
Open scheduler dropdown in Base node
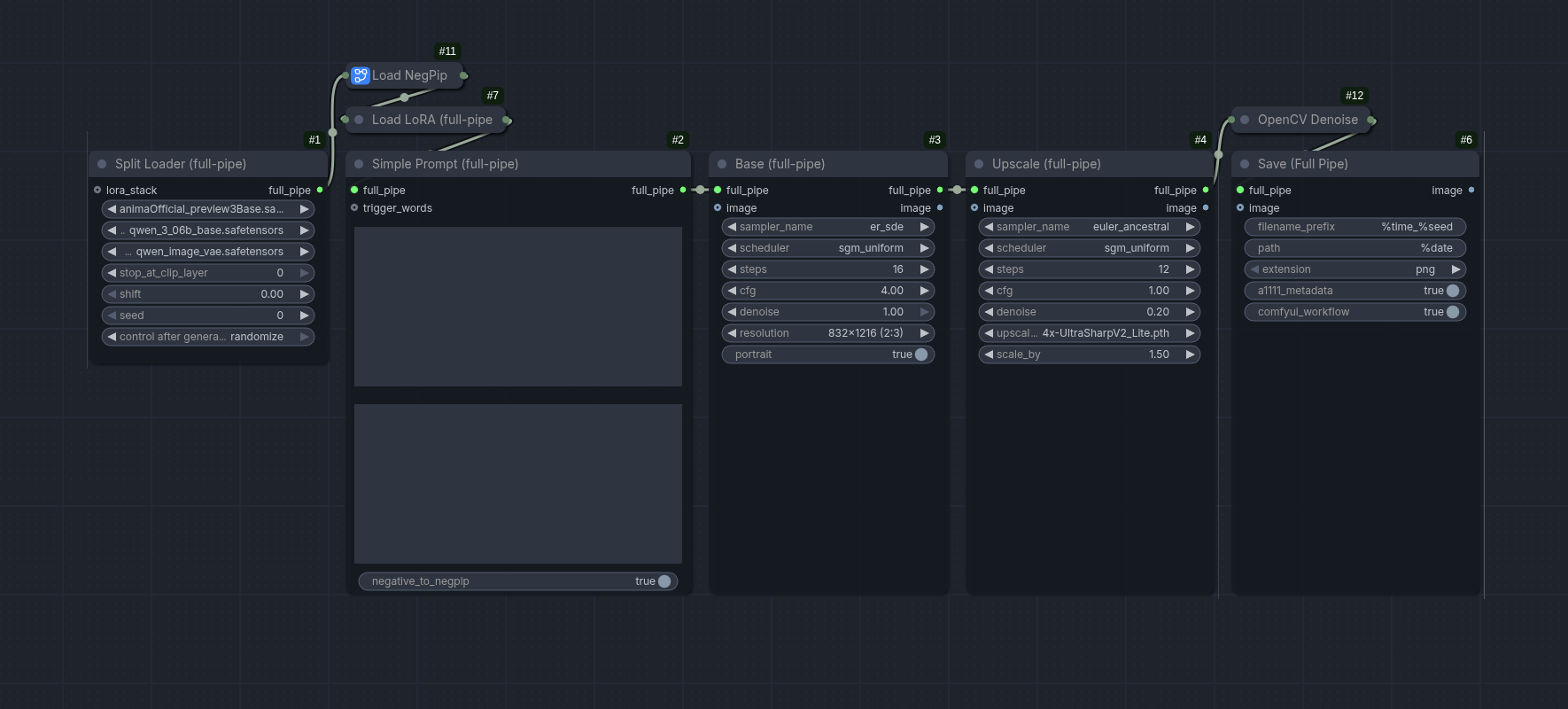pos(828,248)
